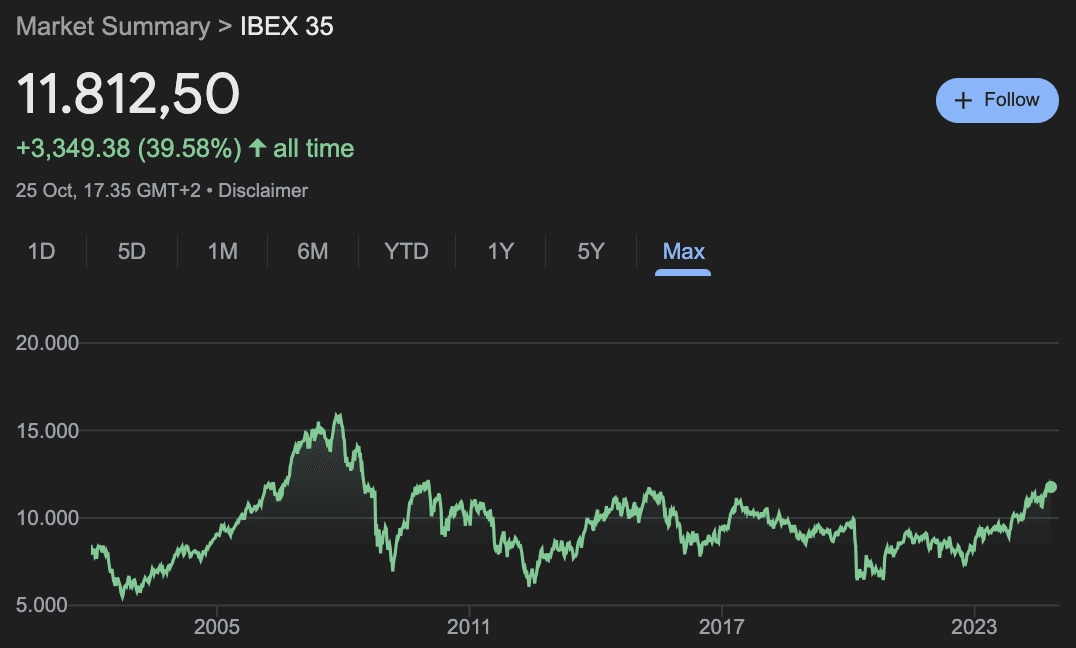This screenshot has height=648, width=1076.
Task: Click the Follow button
Action: coord(997,100)
